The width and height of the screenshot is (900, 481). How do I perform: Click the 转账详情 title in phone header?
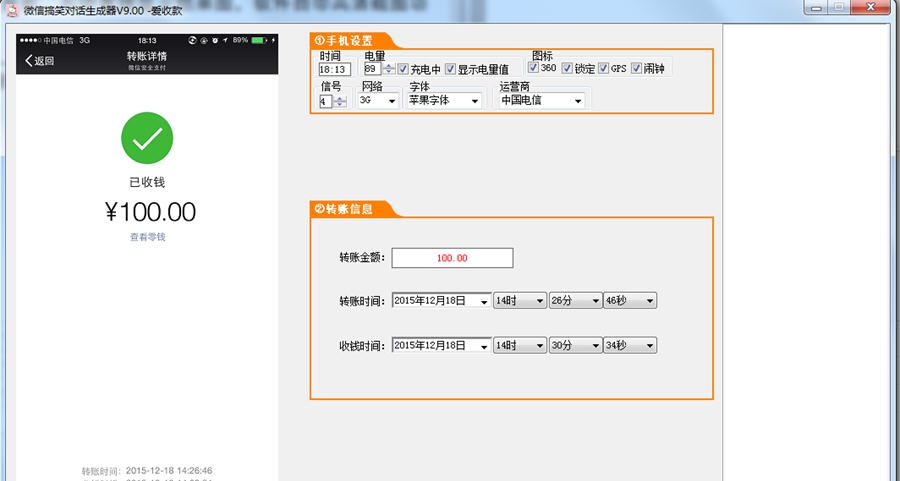(147, 56)
